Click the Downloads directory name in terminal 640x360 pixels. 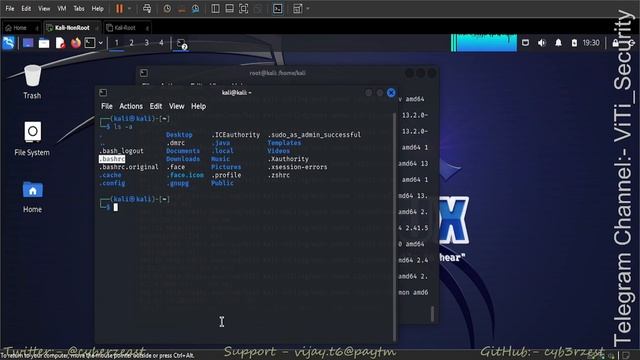coord(183,159)
